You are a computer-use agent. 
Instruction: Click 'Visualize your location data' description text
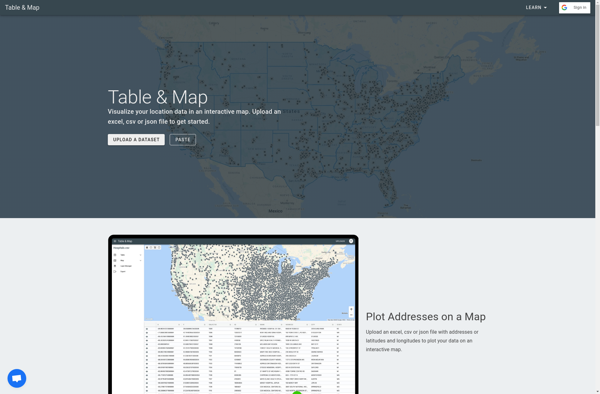click(x=194, y=117)
